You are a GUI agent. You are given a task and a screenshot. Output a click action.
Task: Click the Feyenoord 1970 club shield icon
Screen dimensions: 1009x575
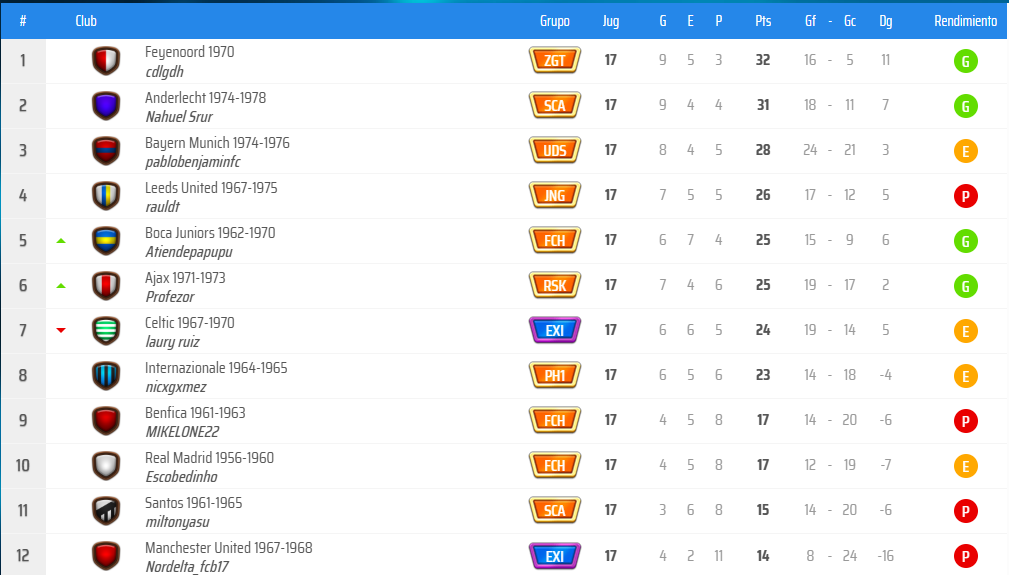[105, 61]
